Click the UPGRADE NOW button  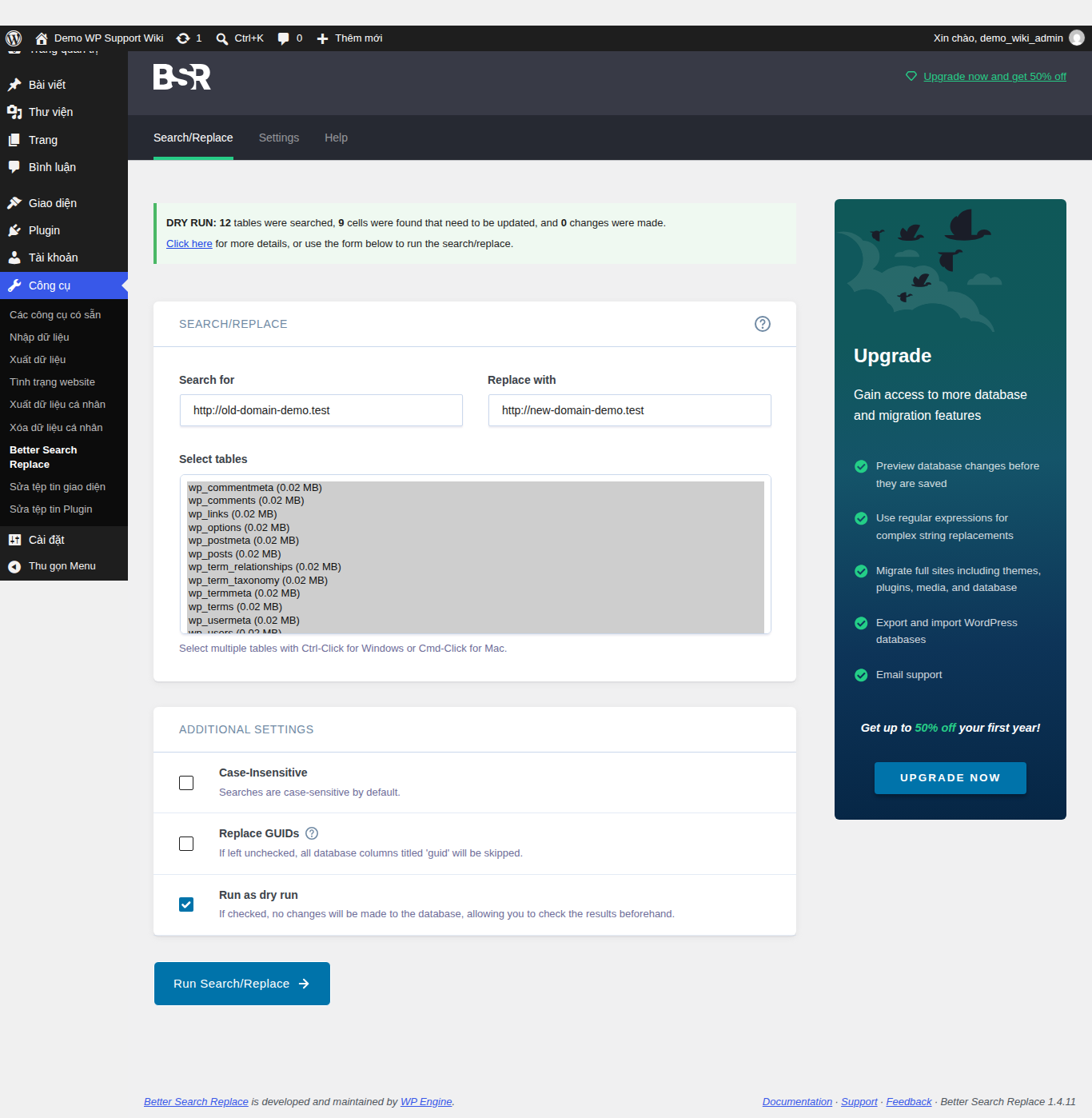pyautogui.click(x=951, y=778)
